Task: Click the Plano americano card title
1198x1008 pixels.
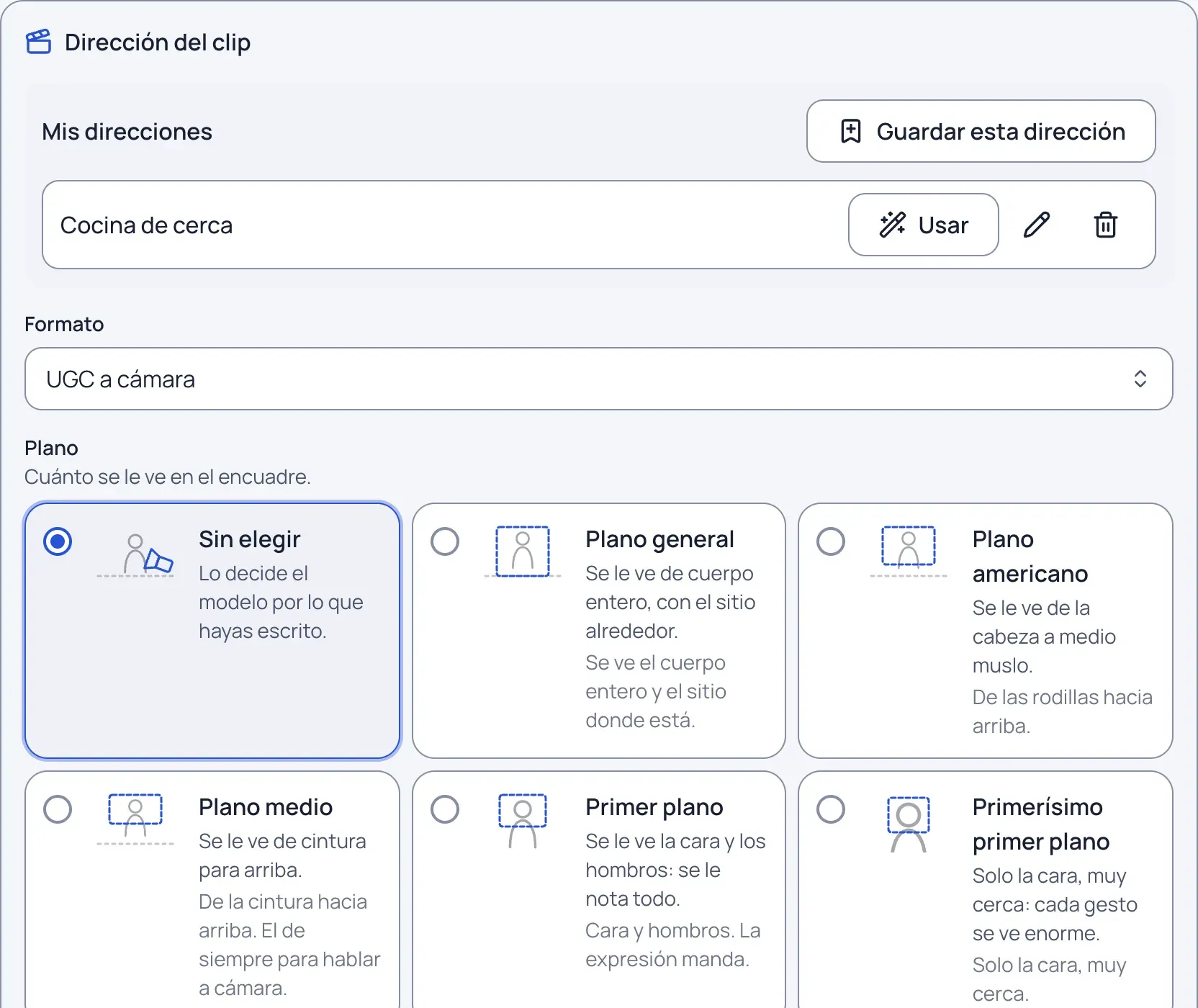Action: pyautogui.click(x=1030, y=557)
